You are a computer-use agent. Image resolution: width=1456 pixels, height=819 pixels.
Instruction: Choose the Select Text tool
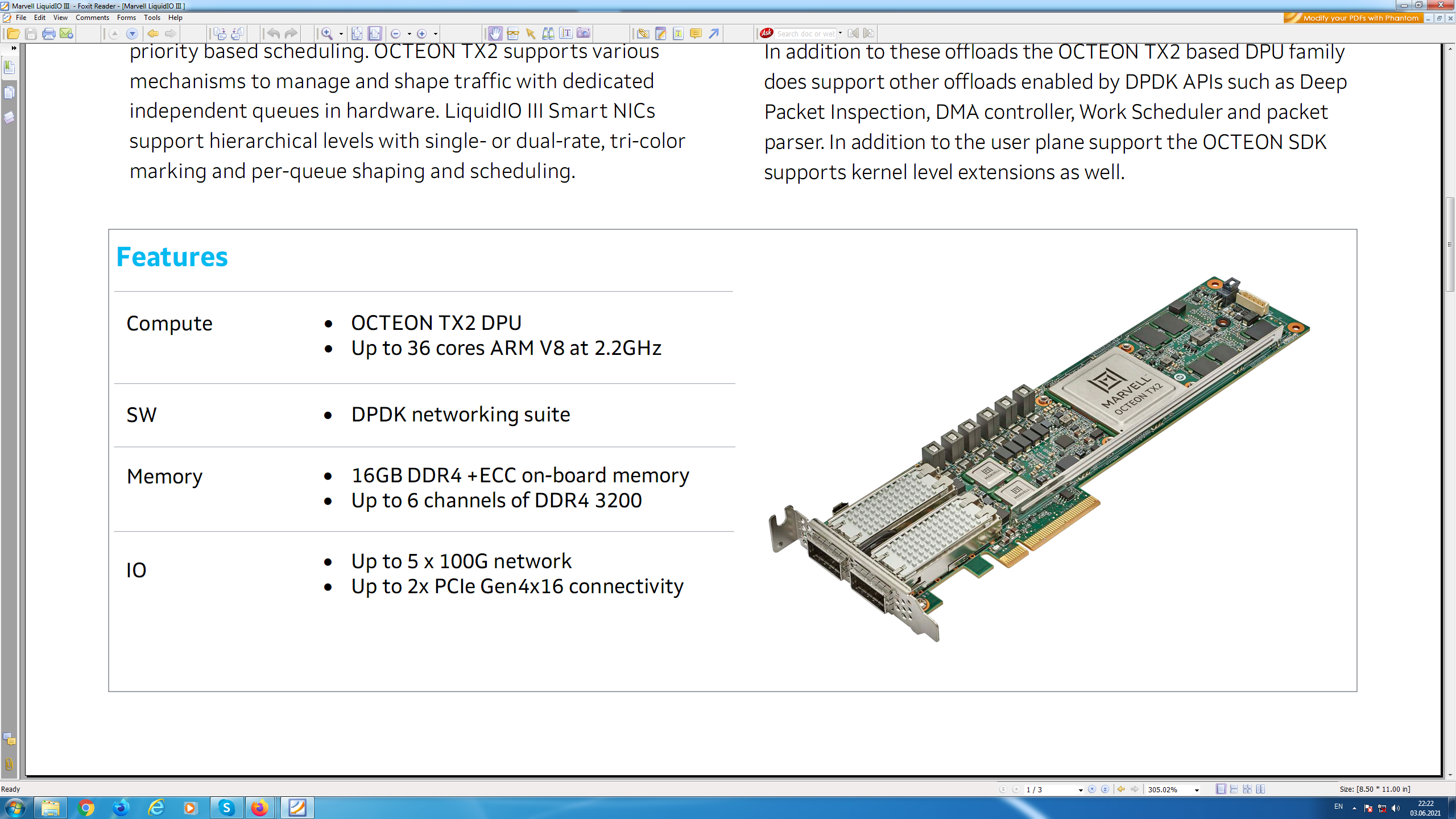(566, 34)
